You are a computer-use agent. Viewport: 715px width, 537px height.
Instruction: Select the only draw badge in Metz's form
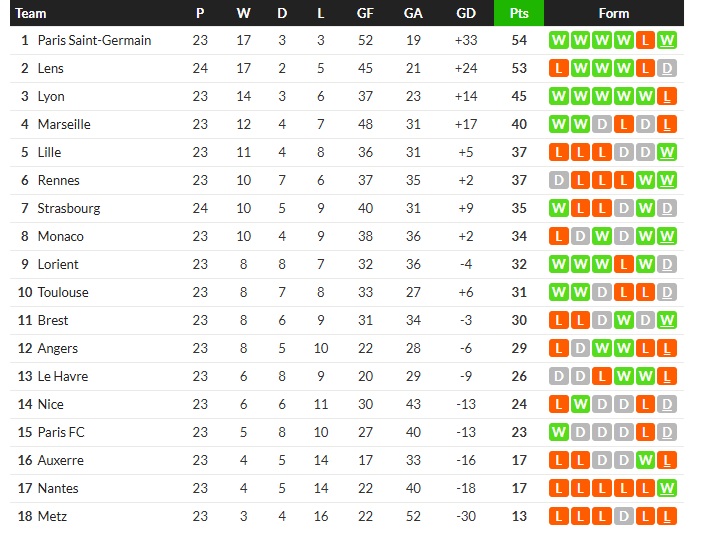click(624, 516)
